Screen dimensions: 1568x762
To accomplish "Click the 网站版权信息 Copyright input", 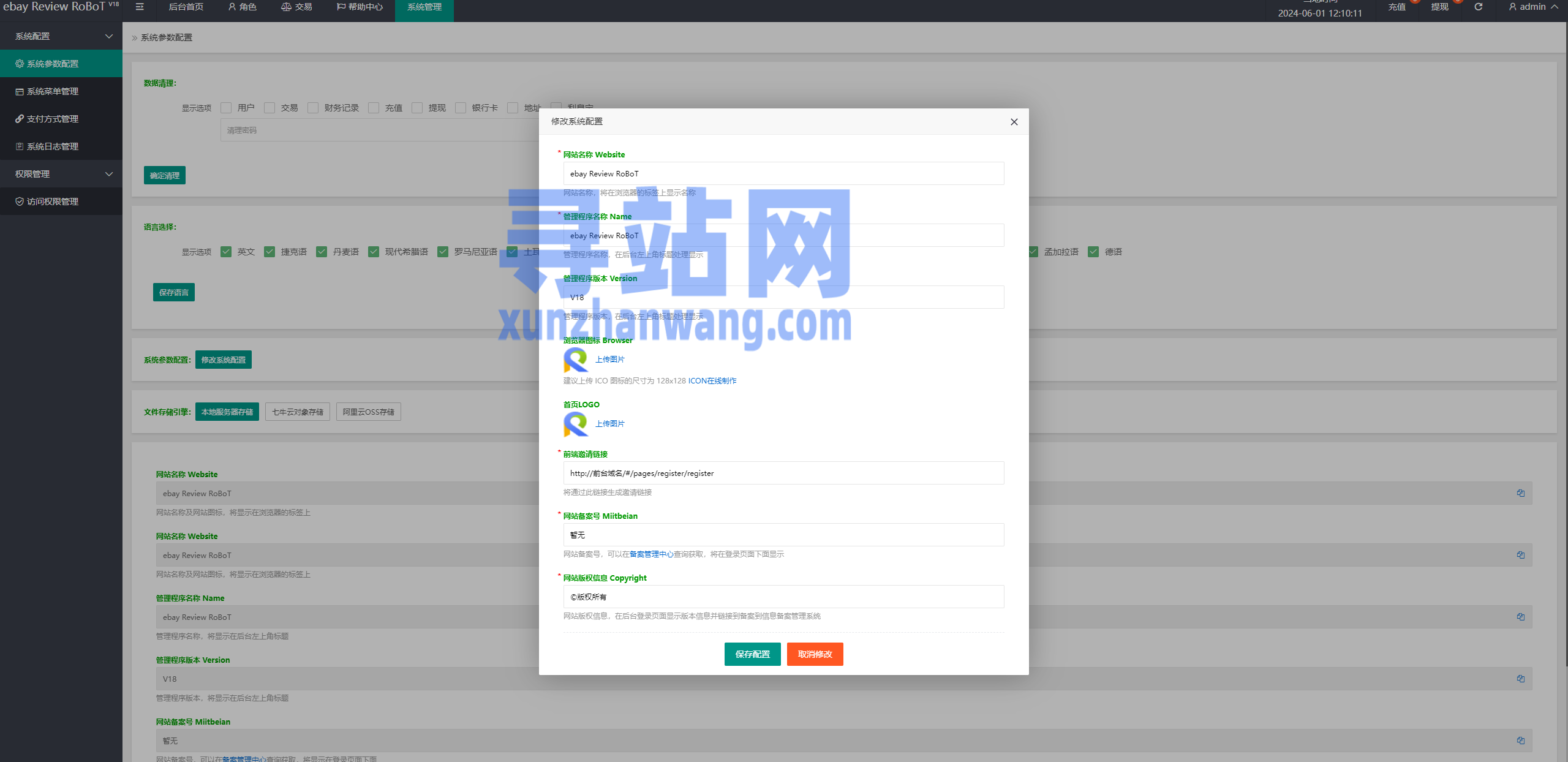I will [x=783, y=597].
